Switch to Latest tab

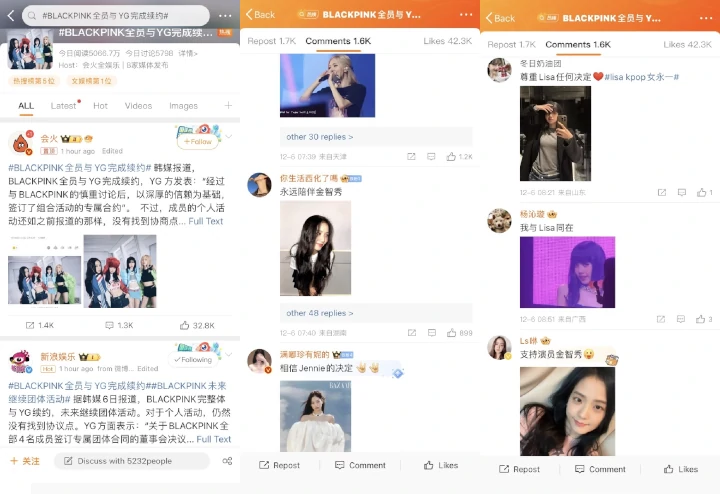click(x=63, y=106)
